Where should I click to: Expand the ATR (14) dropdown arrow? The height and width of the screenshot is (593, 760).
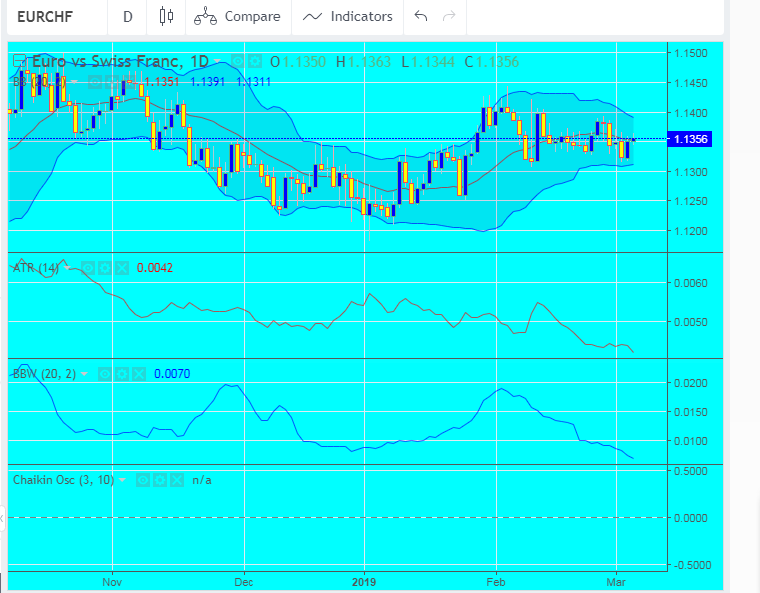point(68,268)
